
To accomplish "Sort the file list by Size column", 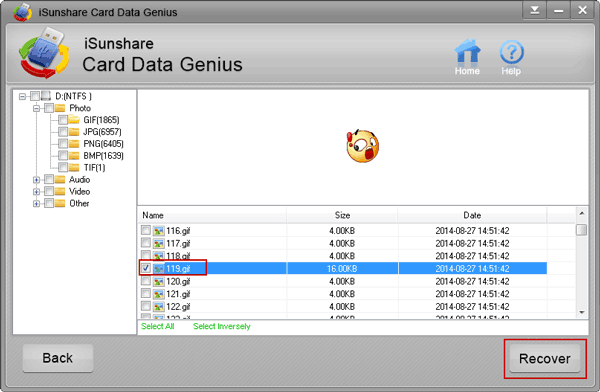I will click(x=342, y=215).
